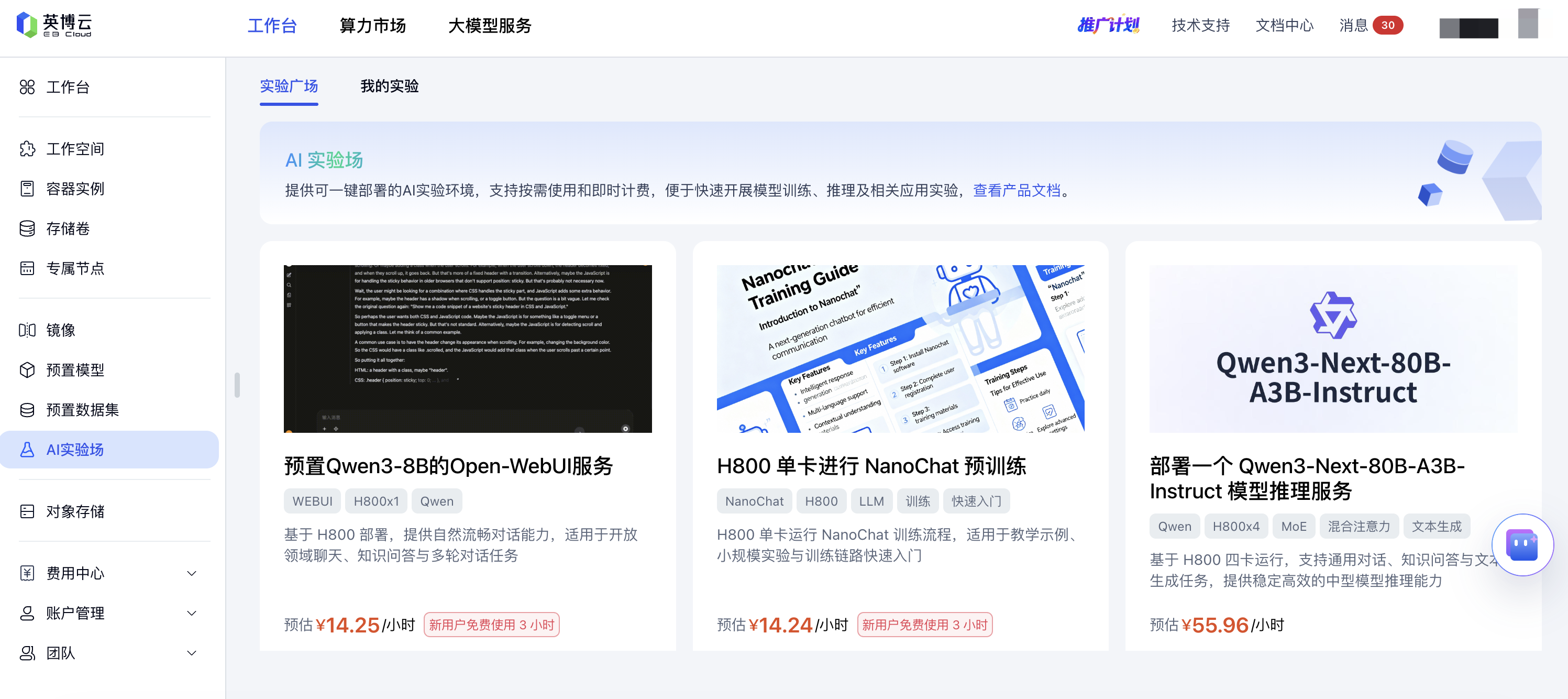Click the H800x4 tag
The height and width of the screenshot is (699, 1568).
coord(1235,527)
